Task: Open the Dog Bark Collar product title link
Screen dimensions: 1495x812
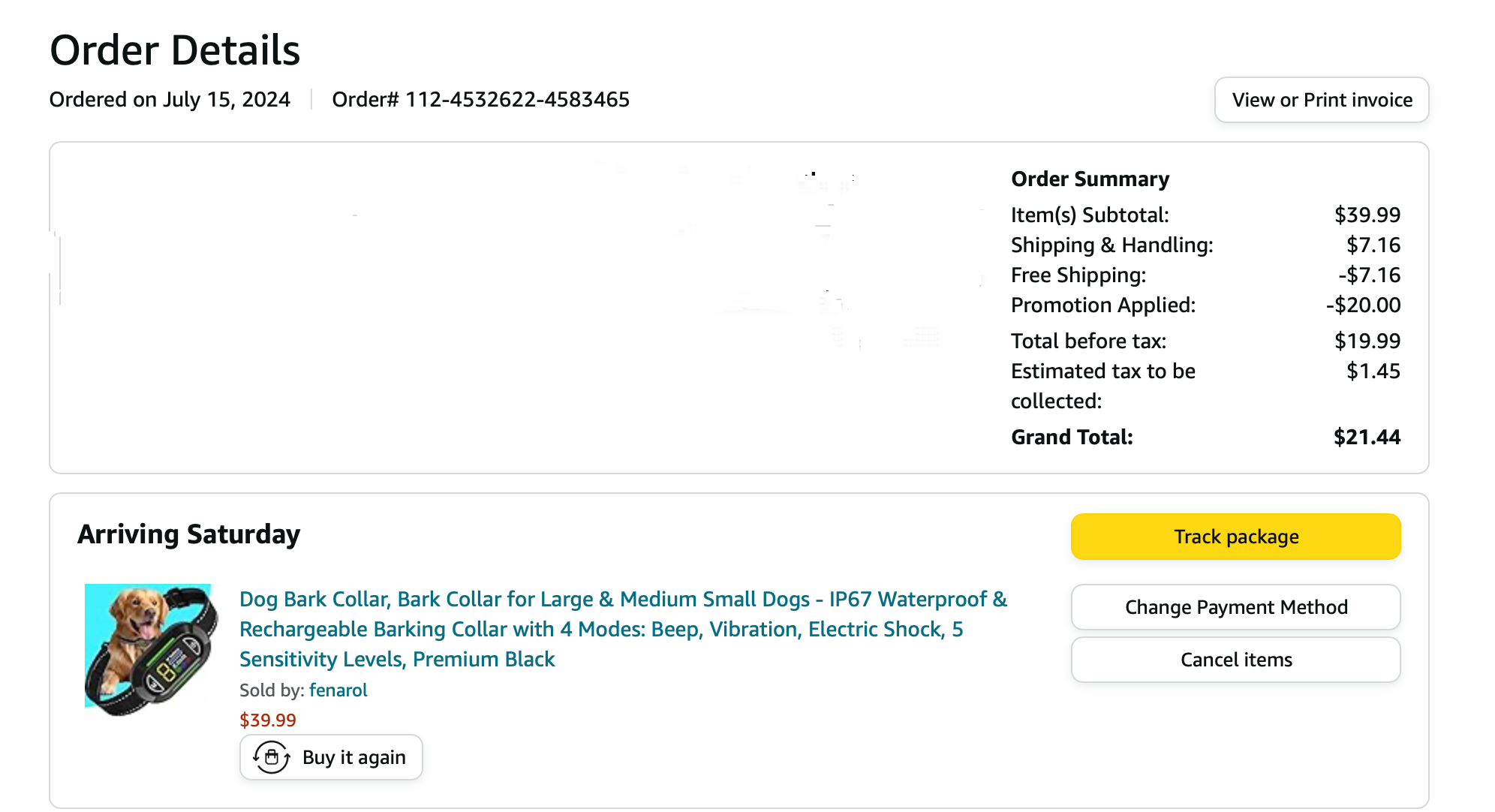Action: coord(622,629)
